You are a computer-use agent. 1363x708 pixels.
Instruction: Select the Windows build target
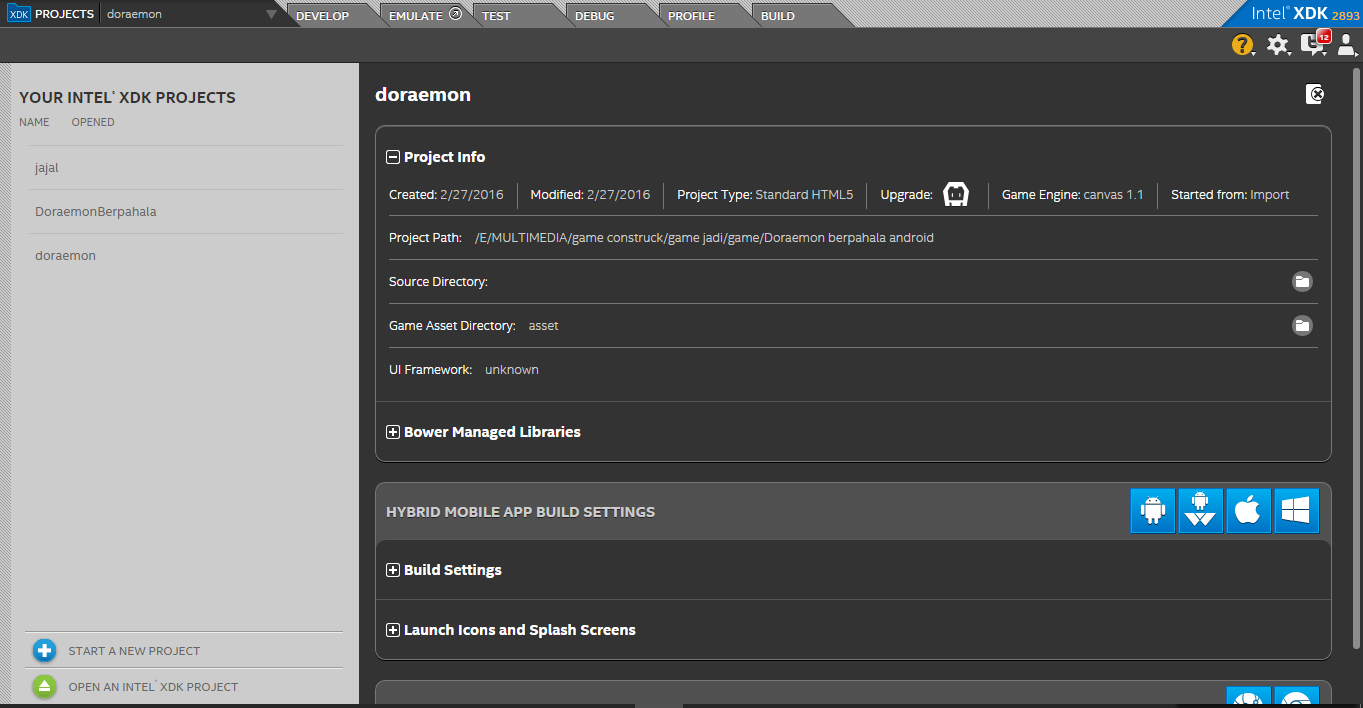coord(1296,511)
